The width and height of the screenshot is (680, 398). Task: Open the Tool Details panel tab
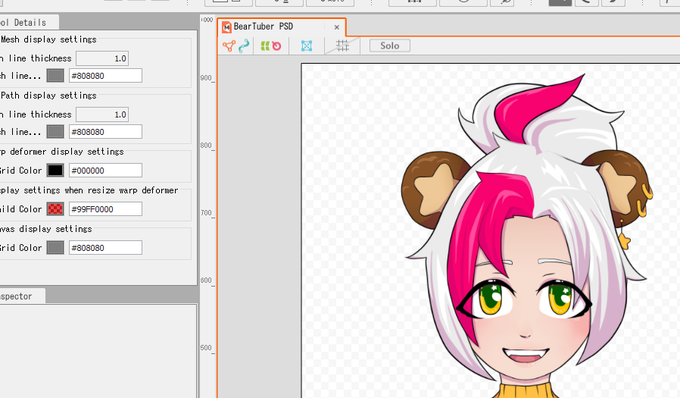pos(29,22)
